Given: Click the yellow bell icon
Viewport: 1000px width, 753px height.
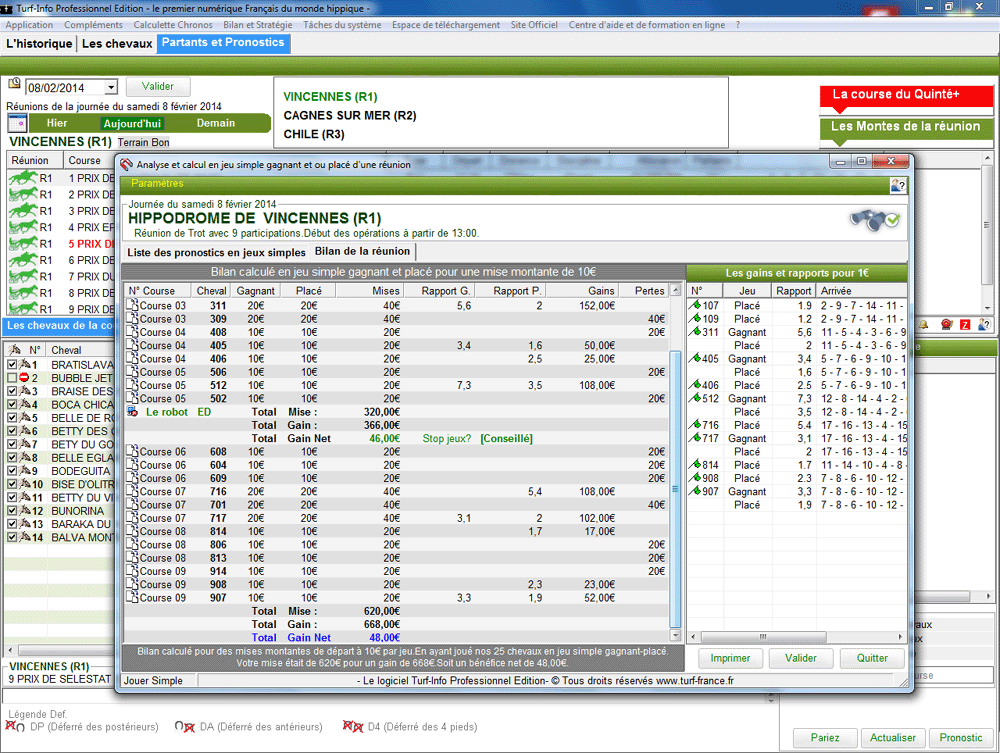Looking at the screenshot, I should click(x=924, y=325).
